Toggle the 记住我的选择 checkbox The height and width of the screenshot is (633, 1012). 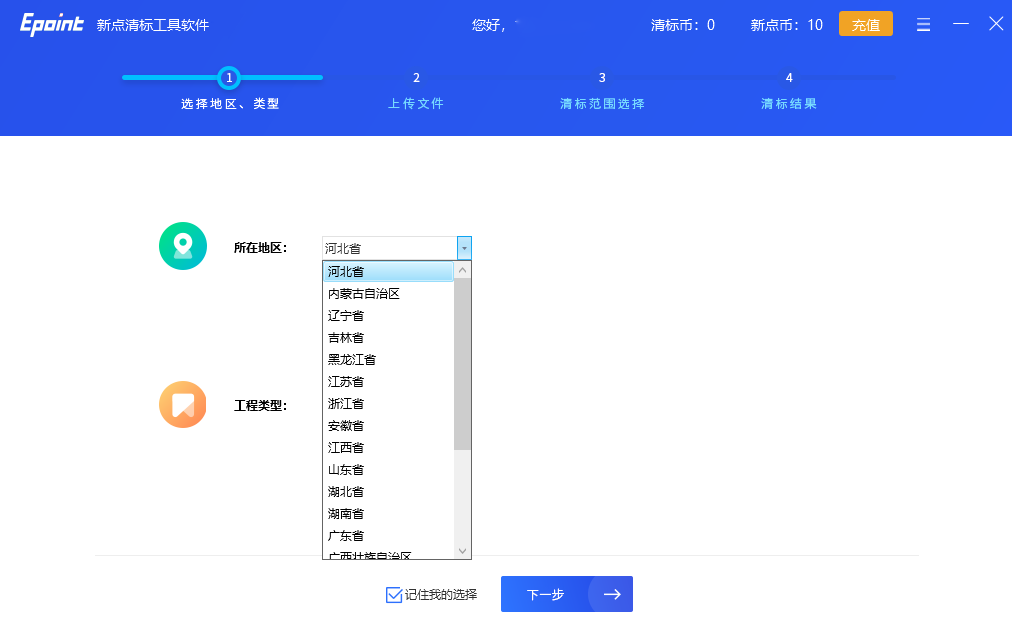[394, 595]
